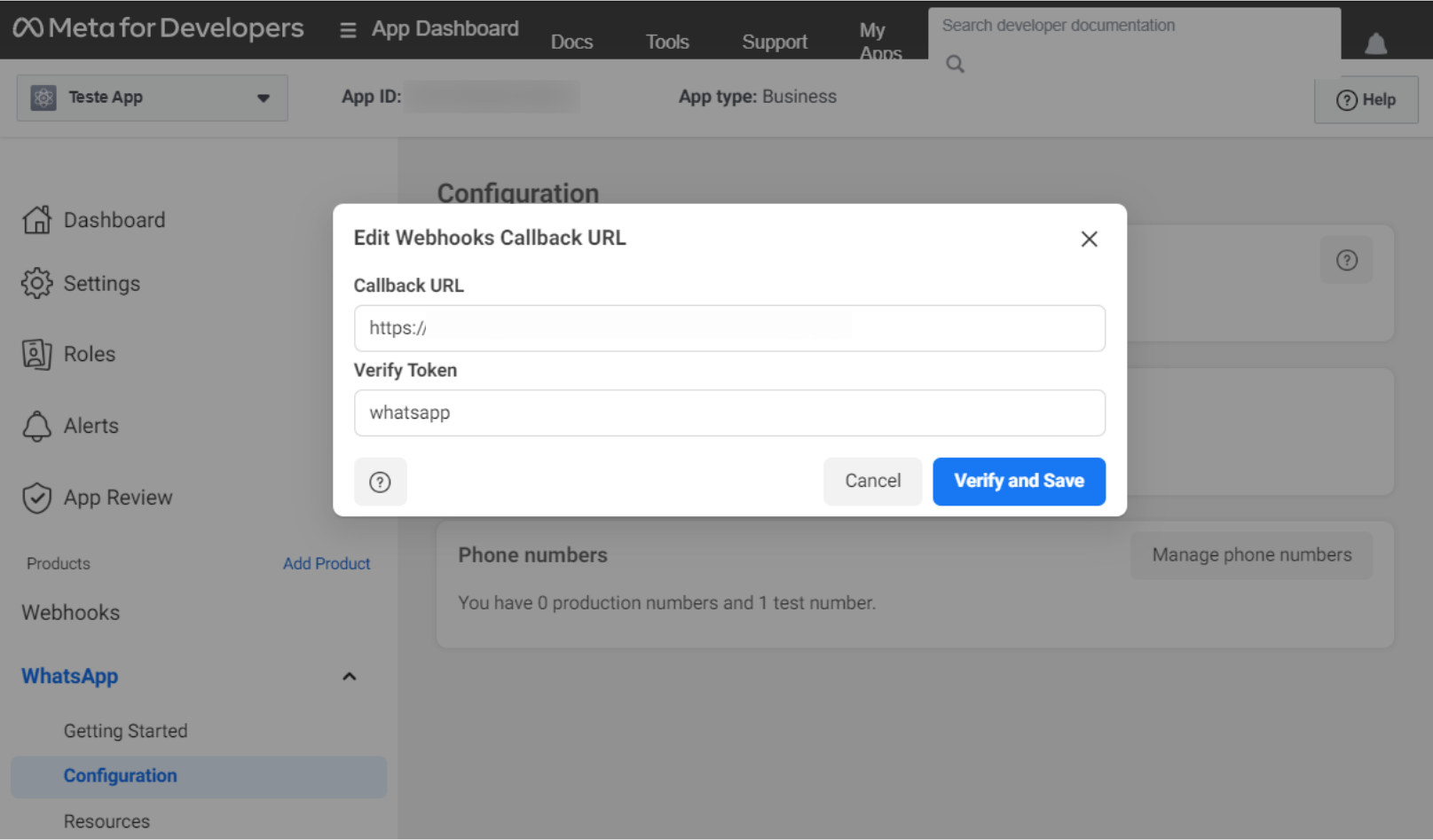Screen dimensions: 1433x840
Task: Open the App Dashboard hamburger menu
Action: click(348, 30)
